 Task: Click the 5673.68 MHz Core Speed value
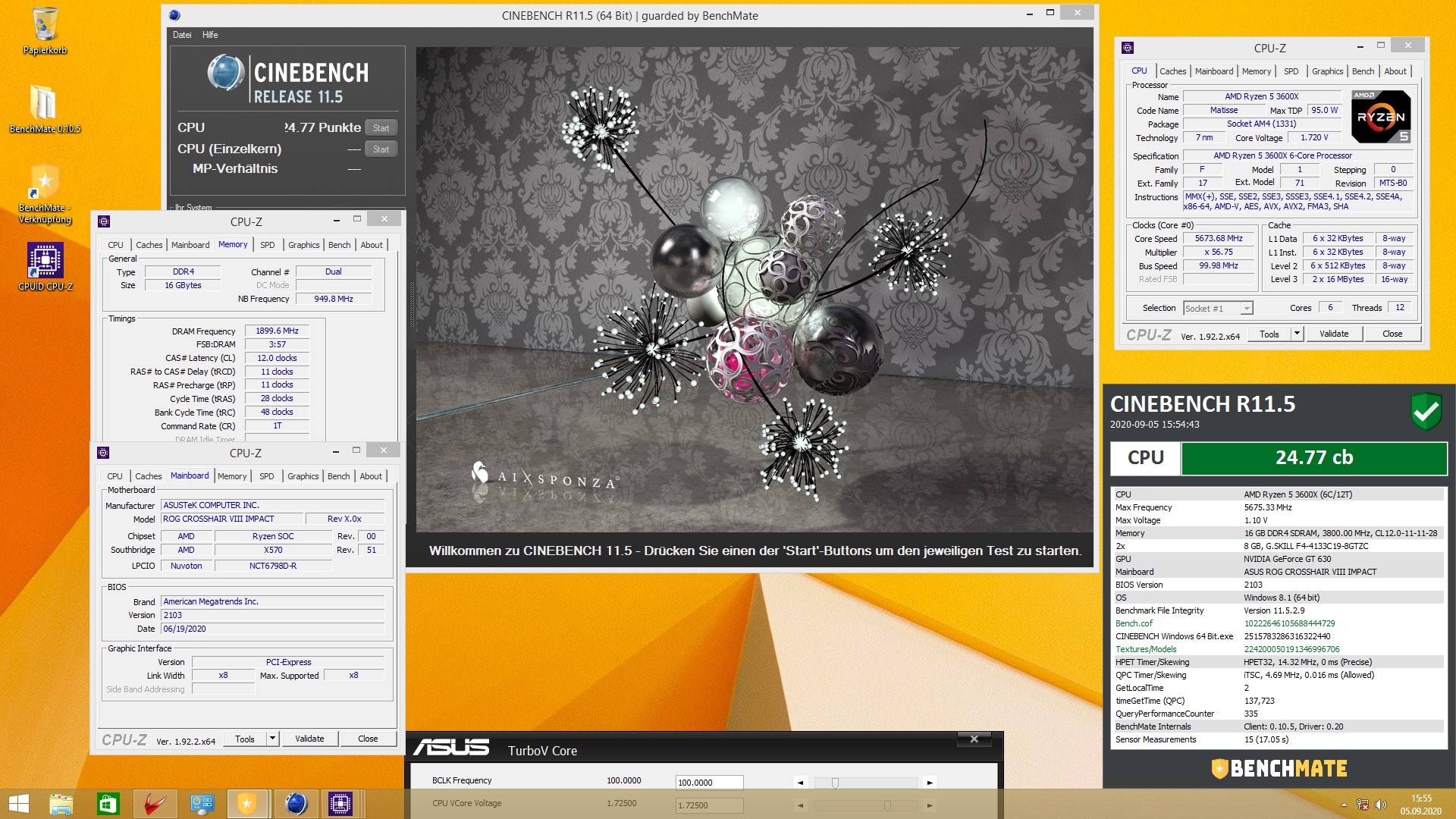pyautogui.click(x=1219, y=238)
